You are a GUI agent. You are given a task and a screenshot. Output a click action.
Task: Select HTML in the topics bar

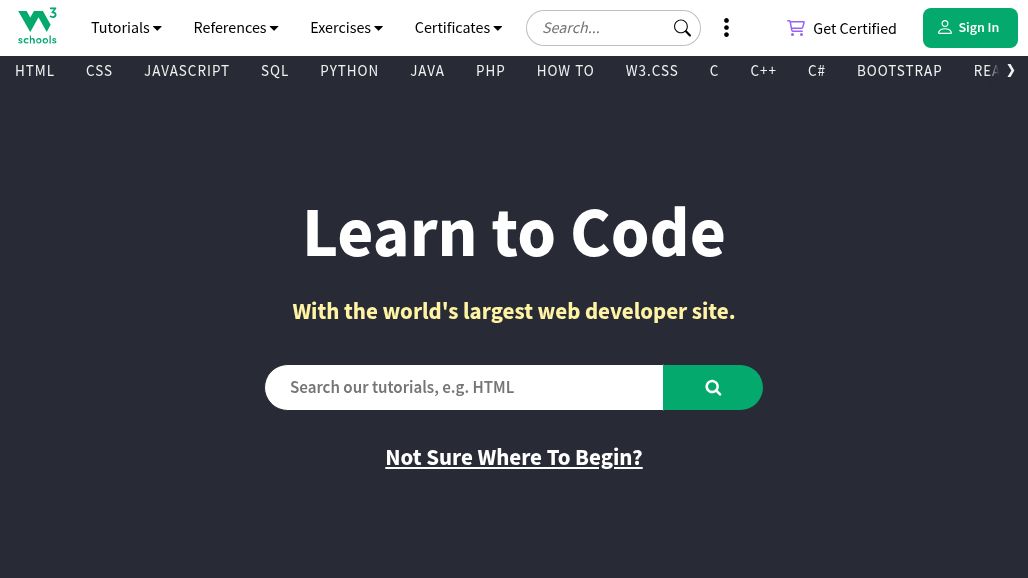[35, 71]
